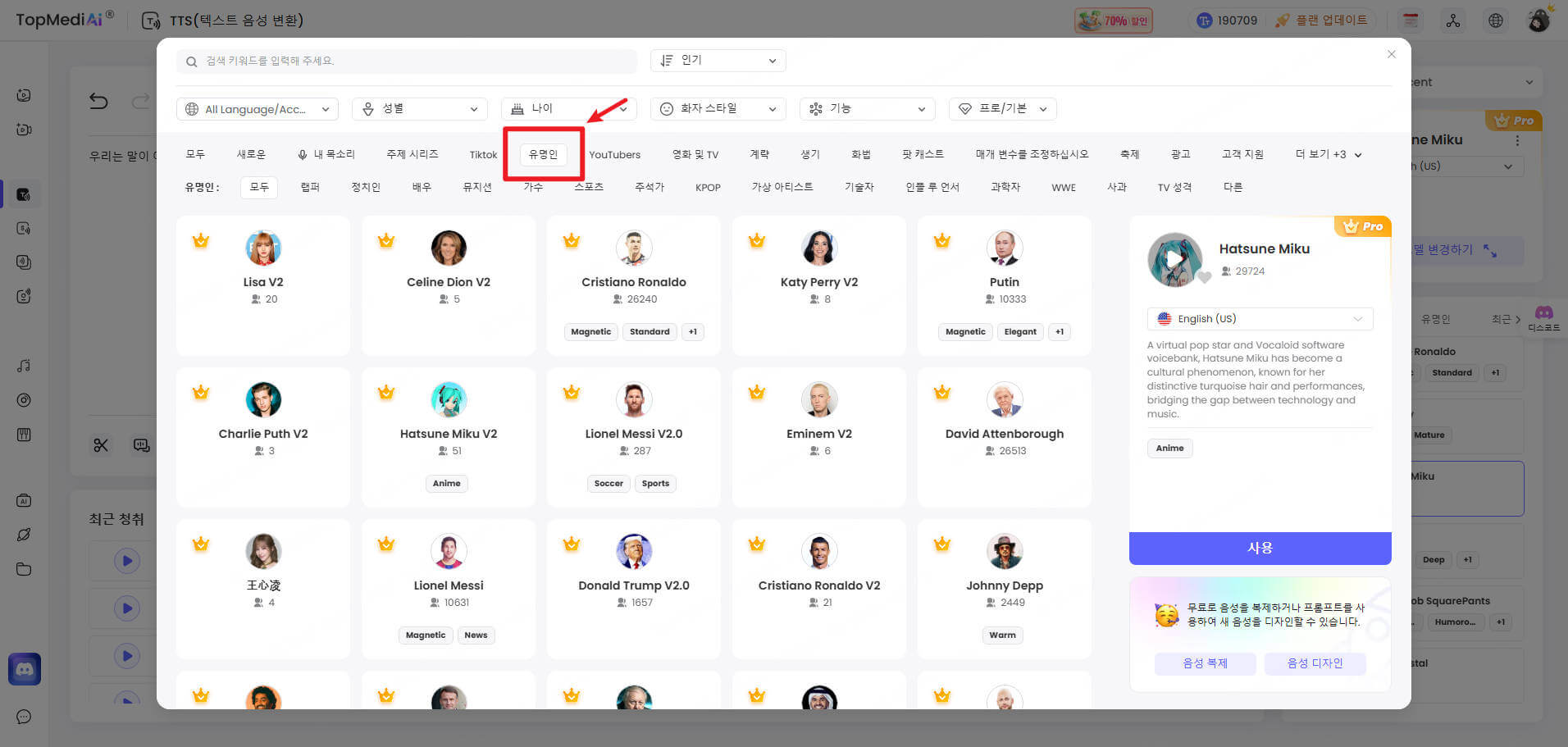This screenshot has height=747, width=1568.
Task: Open the All Language/Accent dropdown
Action: click(x=258, y=109)
